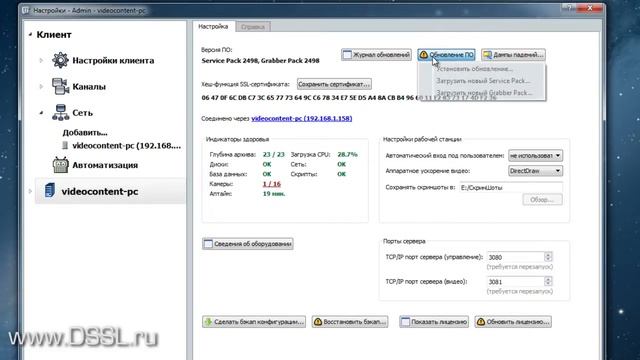Expand the Каналы node arrow

(41, 87)
